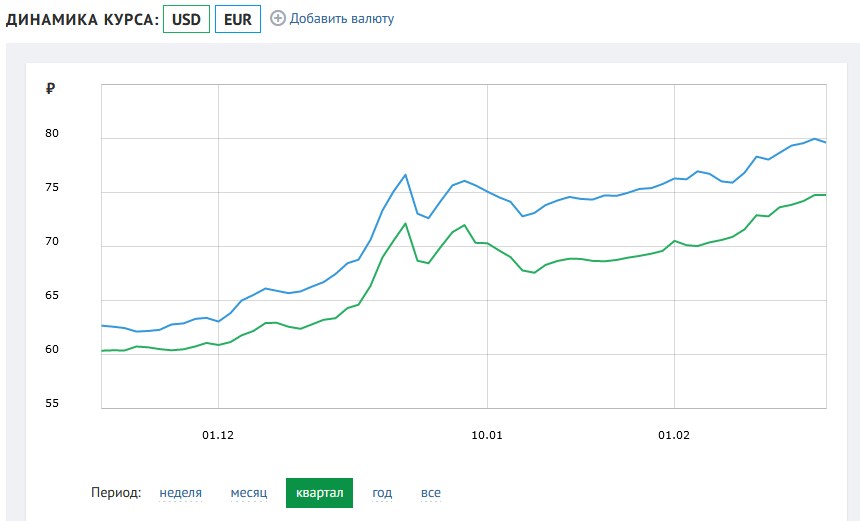Click the 55 value on the vertical axis
860x521 pixels.
[52, 403]
